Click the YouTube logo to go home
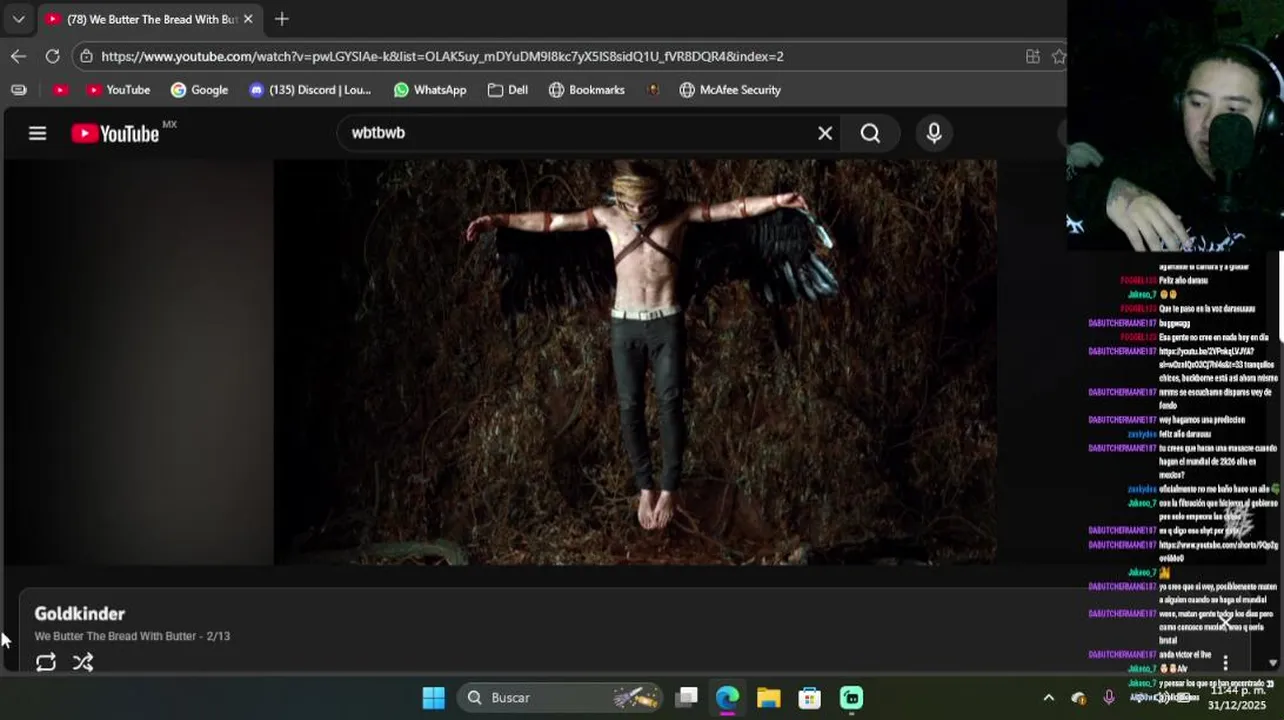Screen dimensions: 1284x720 pyautogui.click(x=115, y=133)
